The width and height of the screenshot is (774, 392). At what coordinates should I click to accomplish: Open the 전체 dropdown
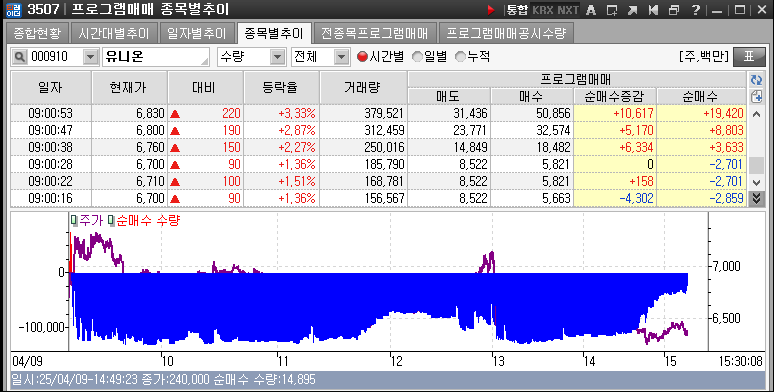click(342, 57)
